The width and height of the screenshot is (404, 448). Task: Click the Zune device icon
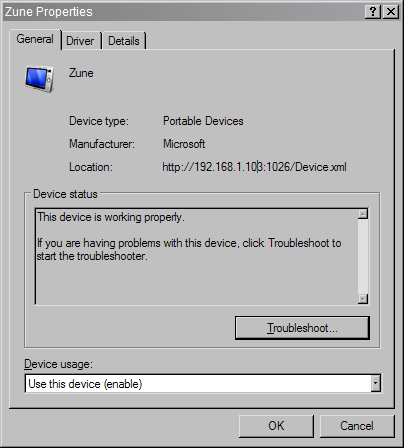point(39,79)
